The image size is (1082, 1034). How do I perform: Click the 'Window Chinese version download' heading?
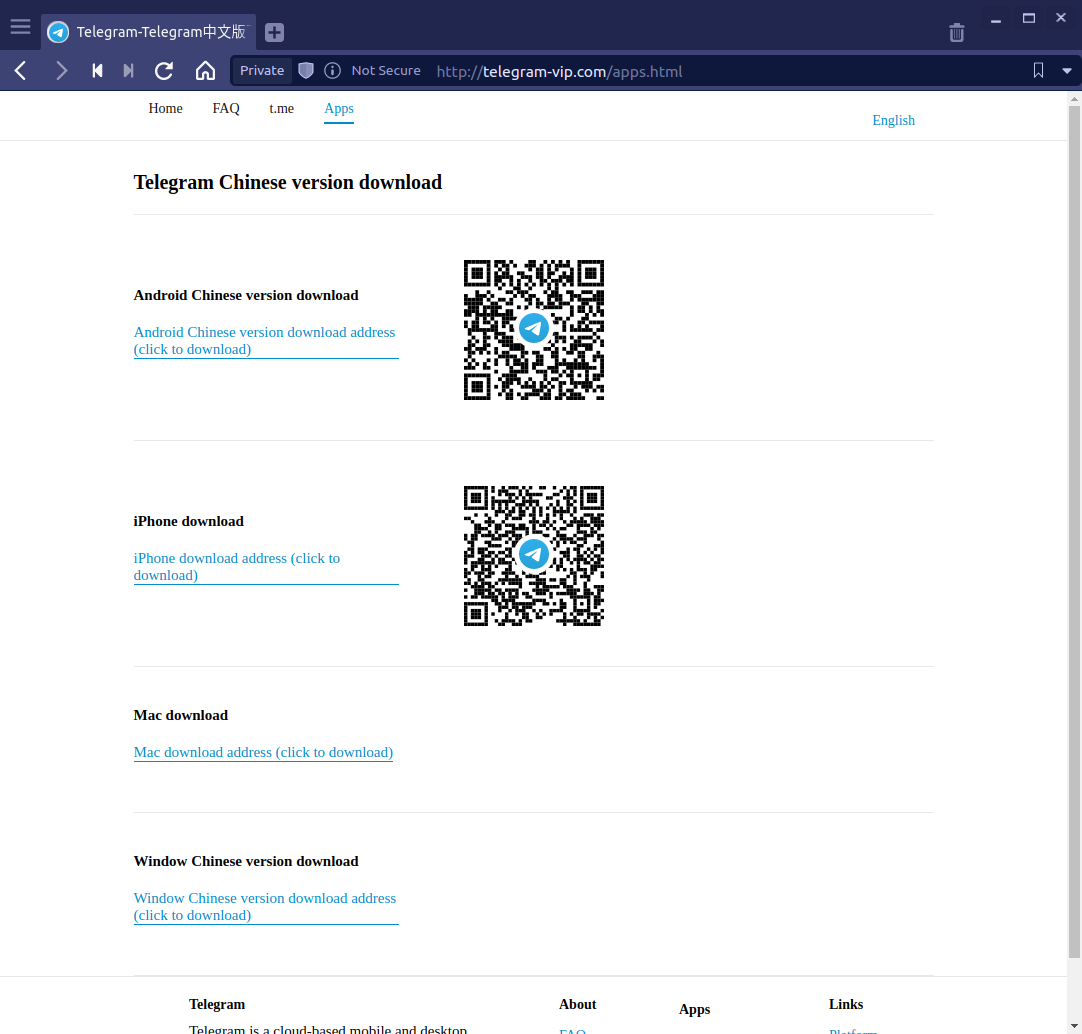(x=246, y=861)
